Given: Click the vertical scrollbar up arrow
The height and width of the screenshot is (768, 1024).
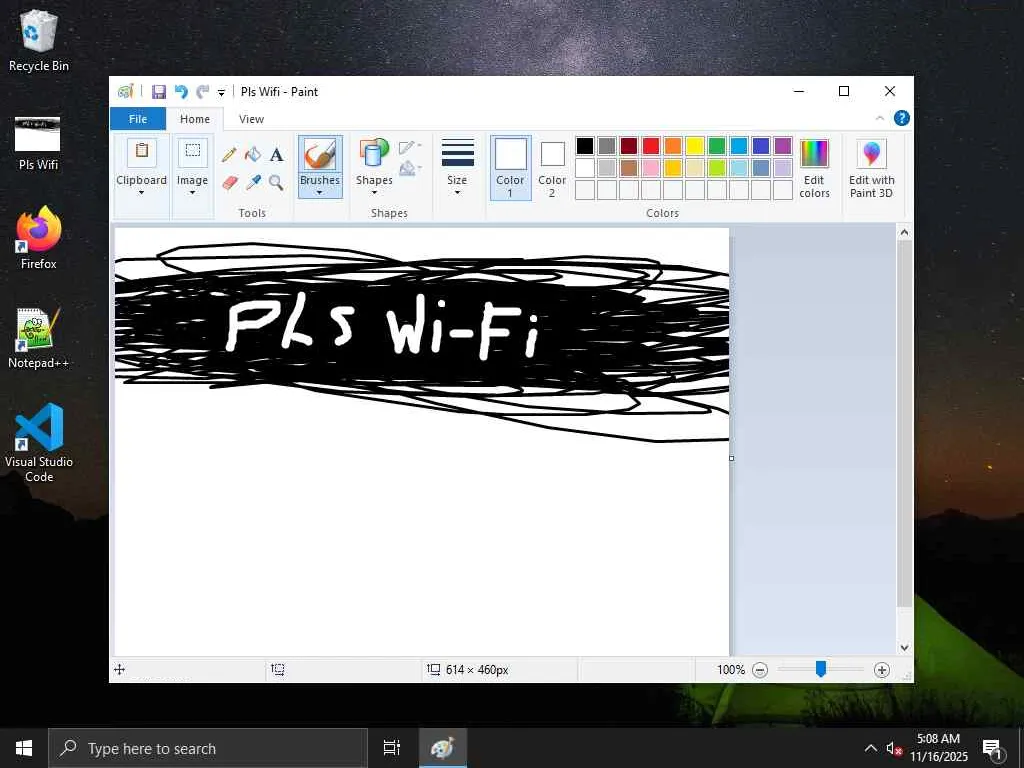Looking at the screenshot, I should (x=904, y=232).
